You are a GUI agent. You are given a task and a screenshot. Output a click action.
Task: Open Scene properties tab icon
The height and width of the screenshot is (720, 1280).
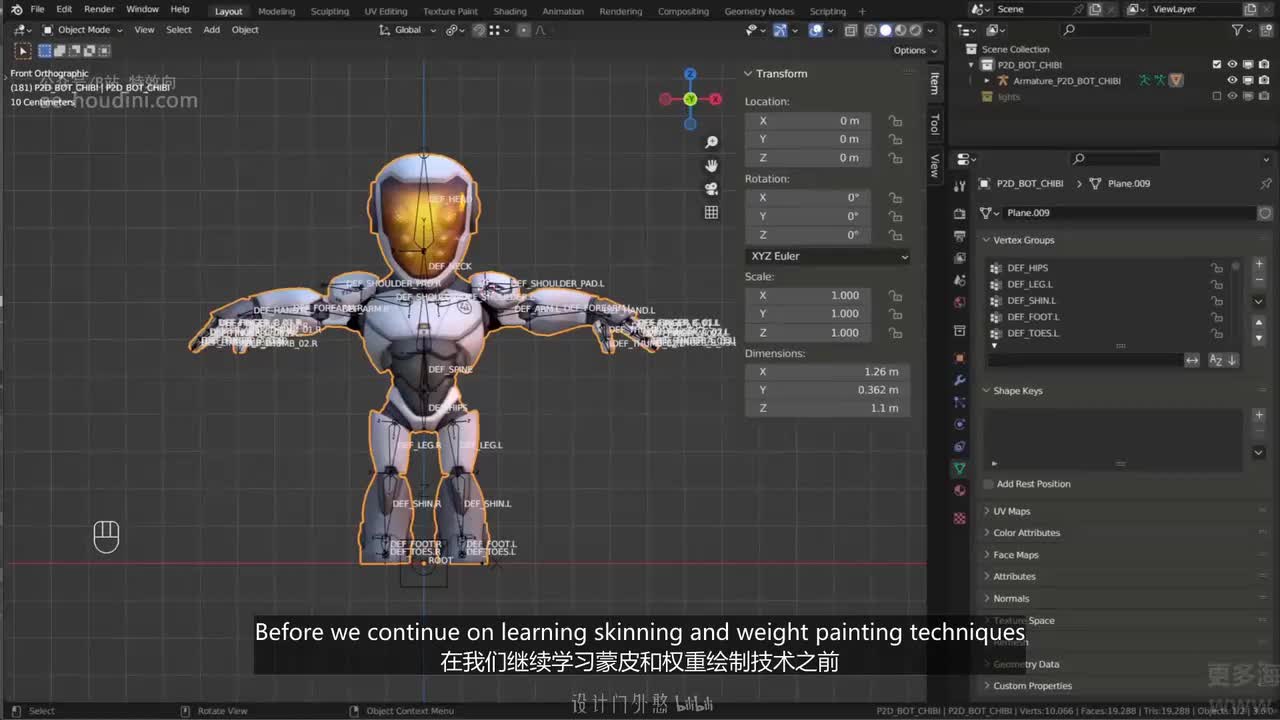(960, 280)
